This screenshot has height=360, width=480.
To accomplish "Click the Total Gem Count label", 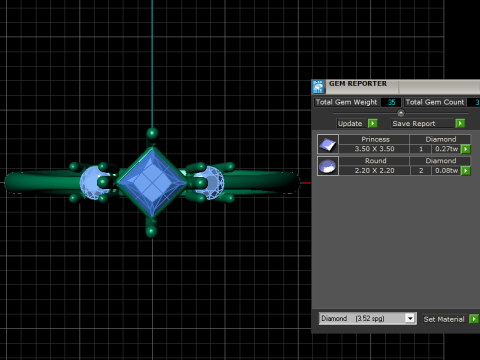I will pyautogui.click(x=435, y=102).
